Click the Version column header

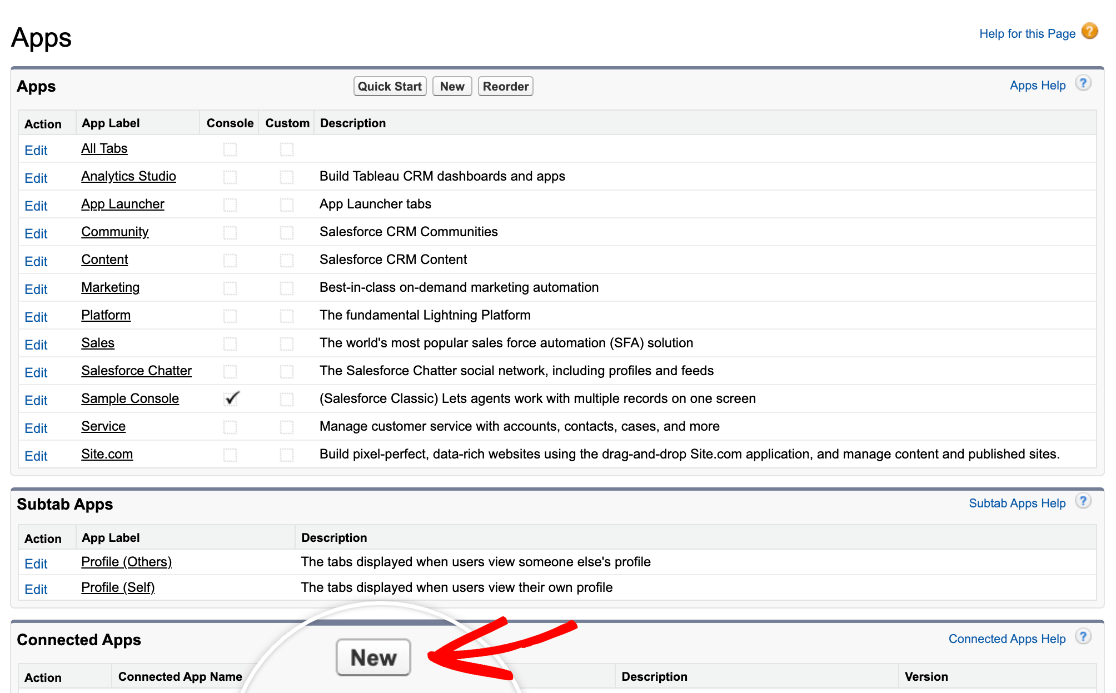(926, 677)
